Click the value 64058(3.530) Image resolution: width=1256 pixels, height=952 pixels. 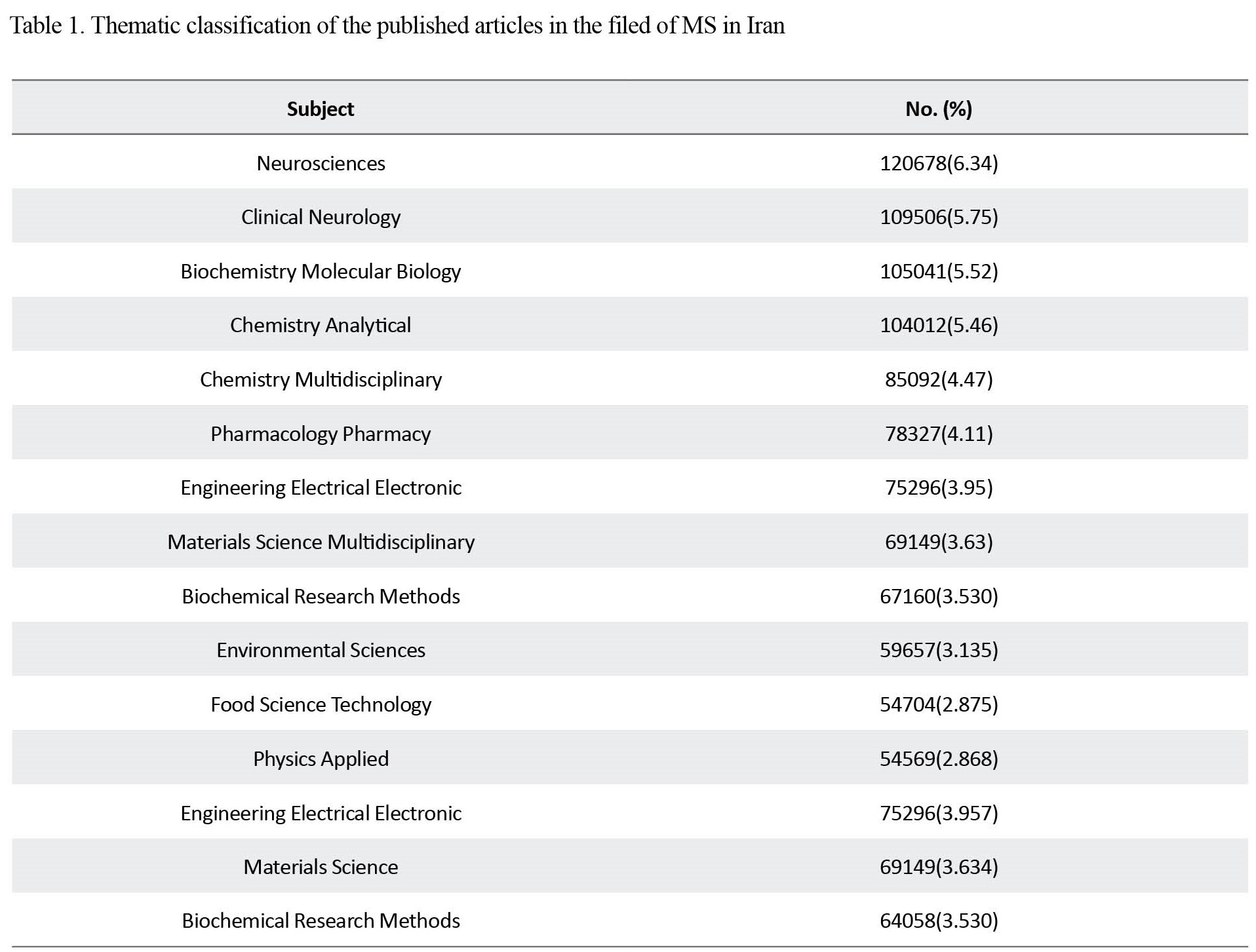[939, 921]
